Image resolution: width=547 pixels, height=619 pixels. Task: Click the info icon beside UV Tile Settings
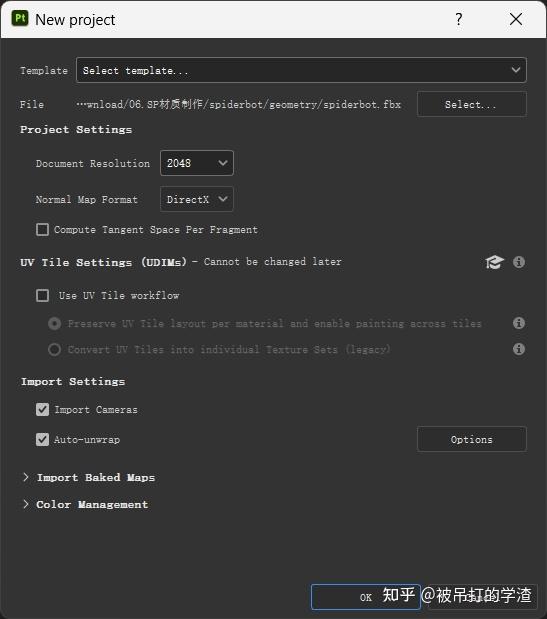click(x=519, y=262)
